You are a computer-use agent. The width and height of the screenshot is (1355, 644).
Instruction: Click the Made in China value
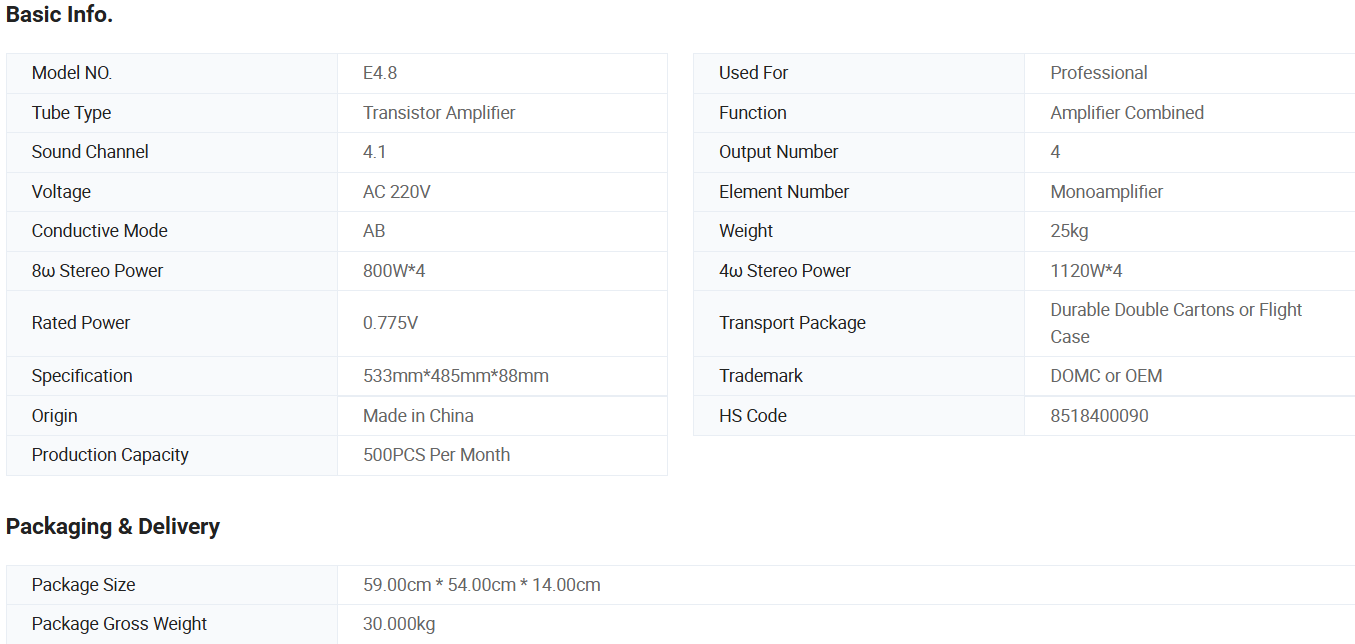tap(418, 416)
